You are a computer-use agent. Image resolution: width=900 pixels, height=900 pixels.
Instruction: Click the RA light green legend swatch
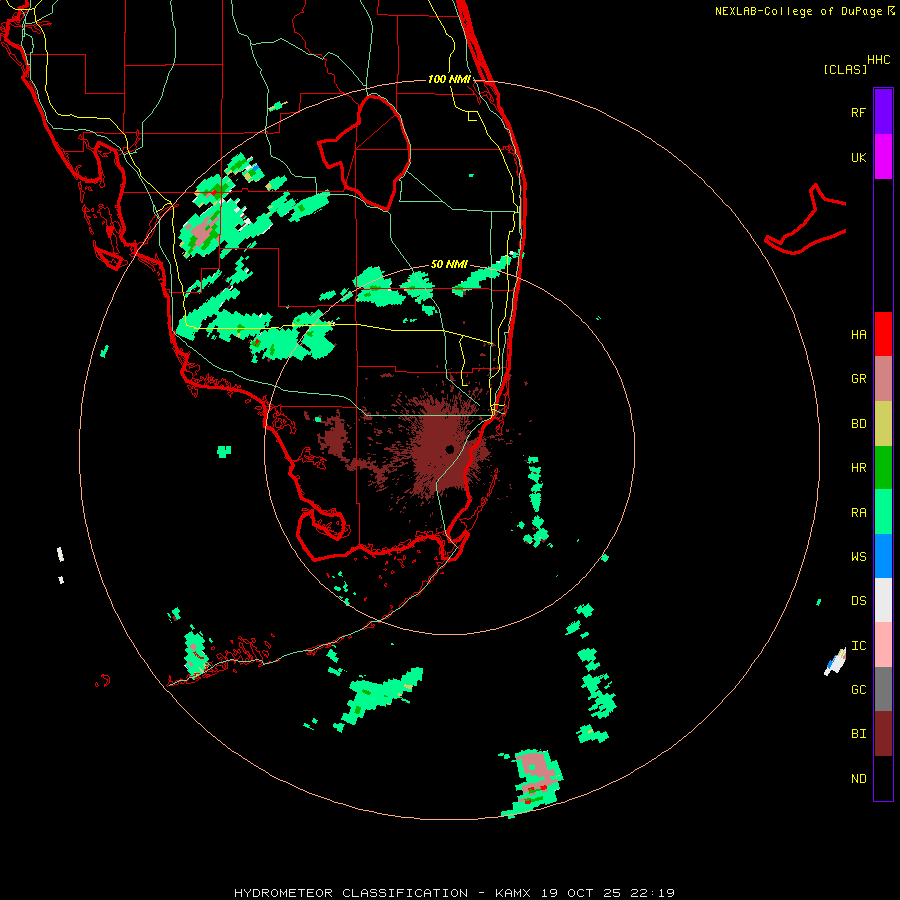pos(883,512)
